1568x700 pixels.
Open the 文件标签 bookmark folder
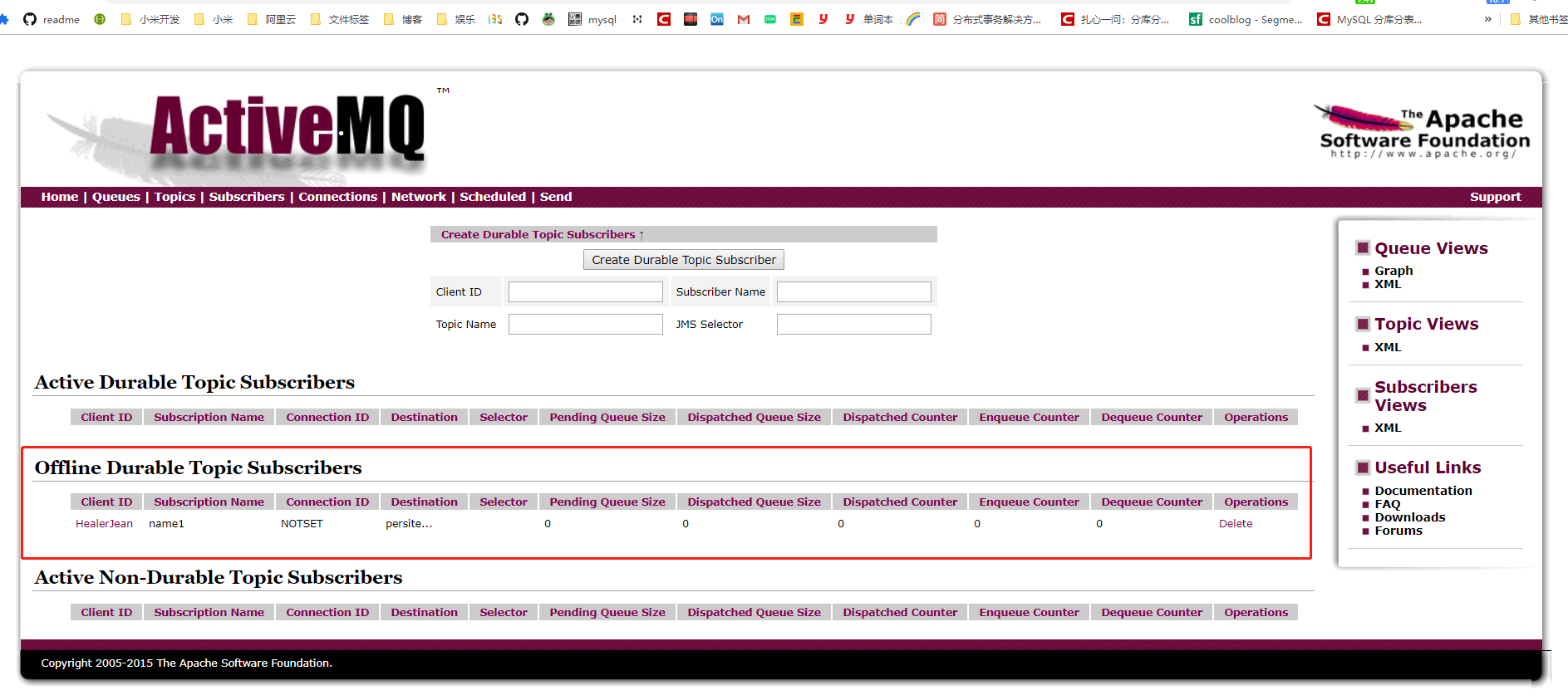(340, 19)
